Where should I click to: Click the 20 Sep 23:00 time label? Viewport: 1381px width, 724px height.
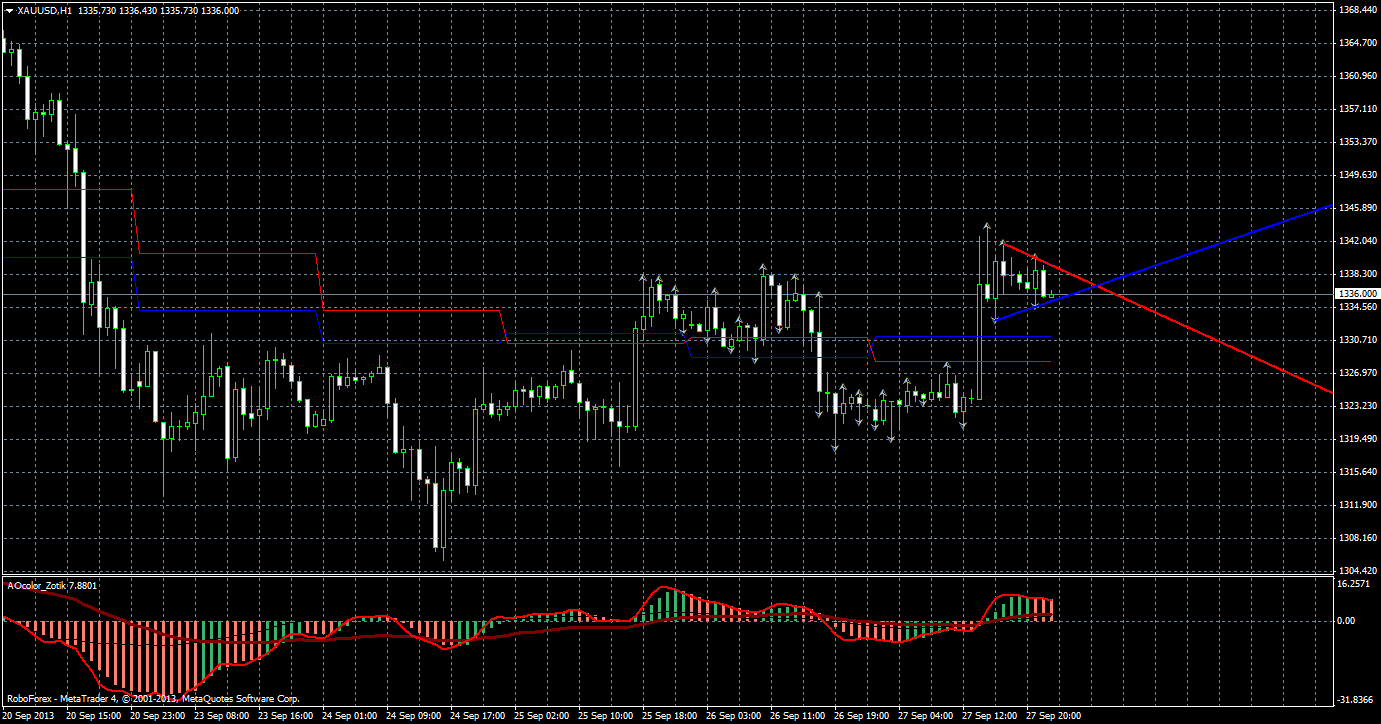click(x=159, y=716)
